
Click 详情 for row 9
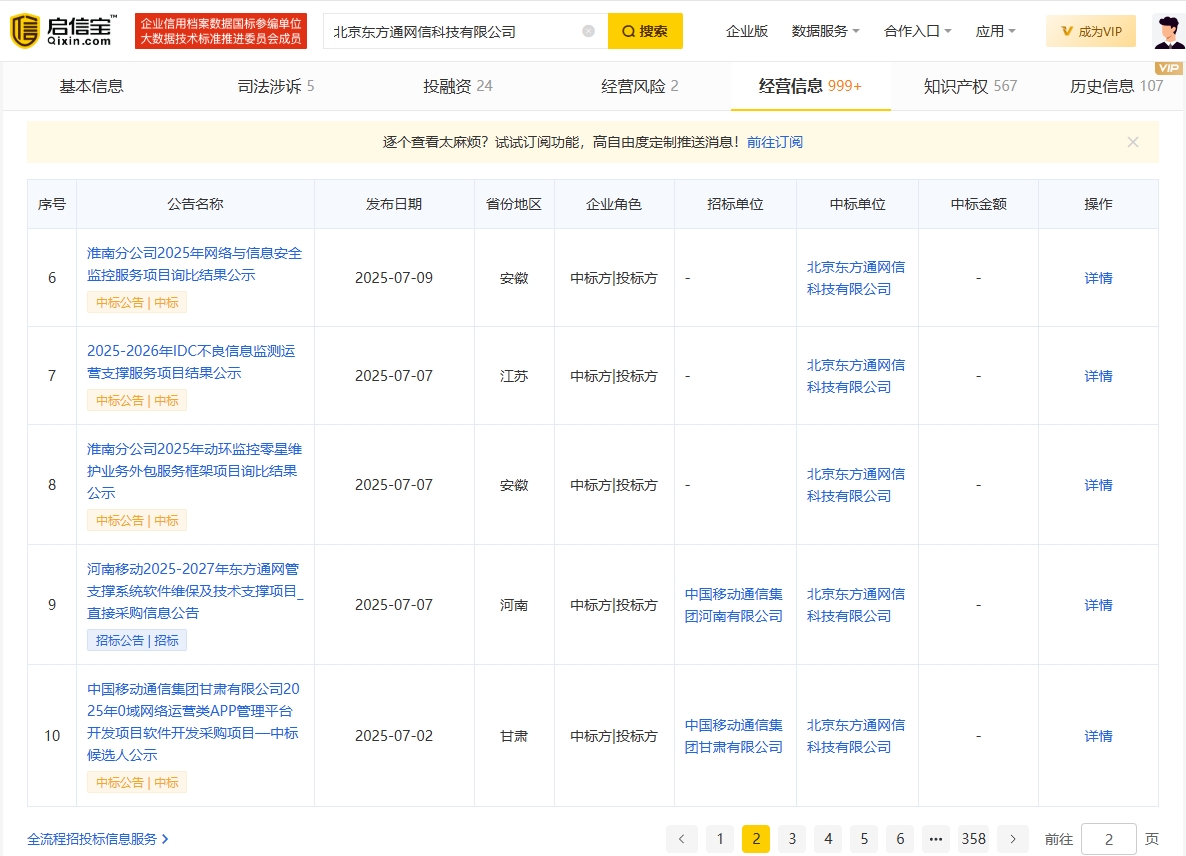click(x=1098, y=605)
